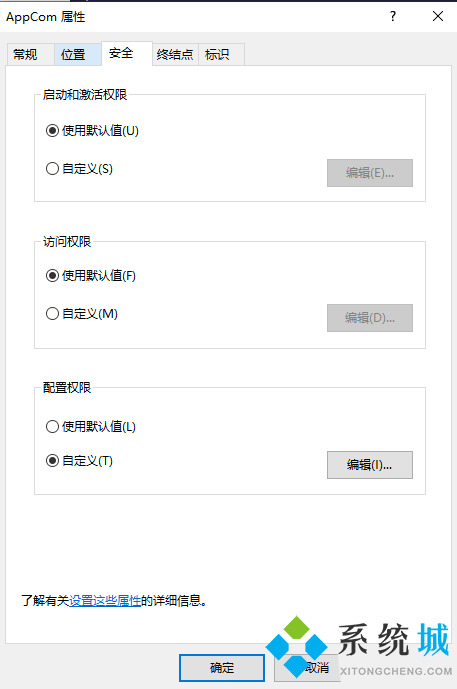Viewport: 457px width, 689px height.
Task: Close the AppCom 属性 dialog
Action: [x=438, y=17]
